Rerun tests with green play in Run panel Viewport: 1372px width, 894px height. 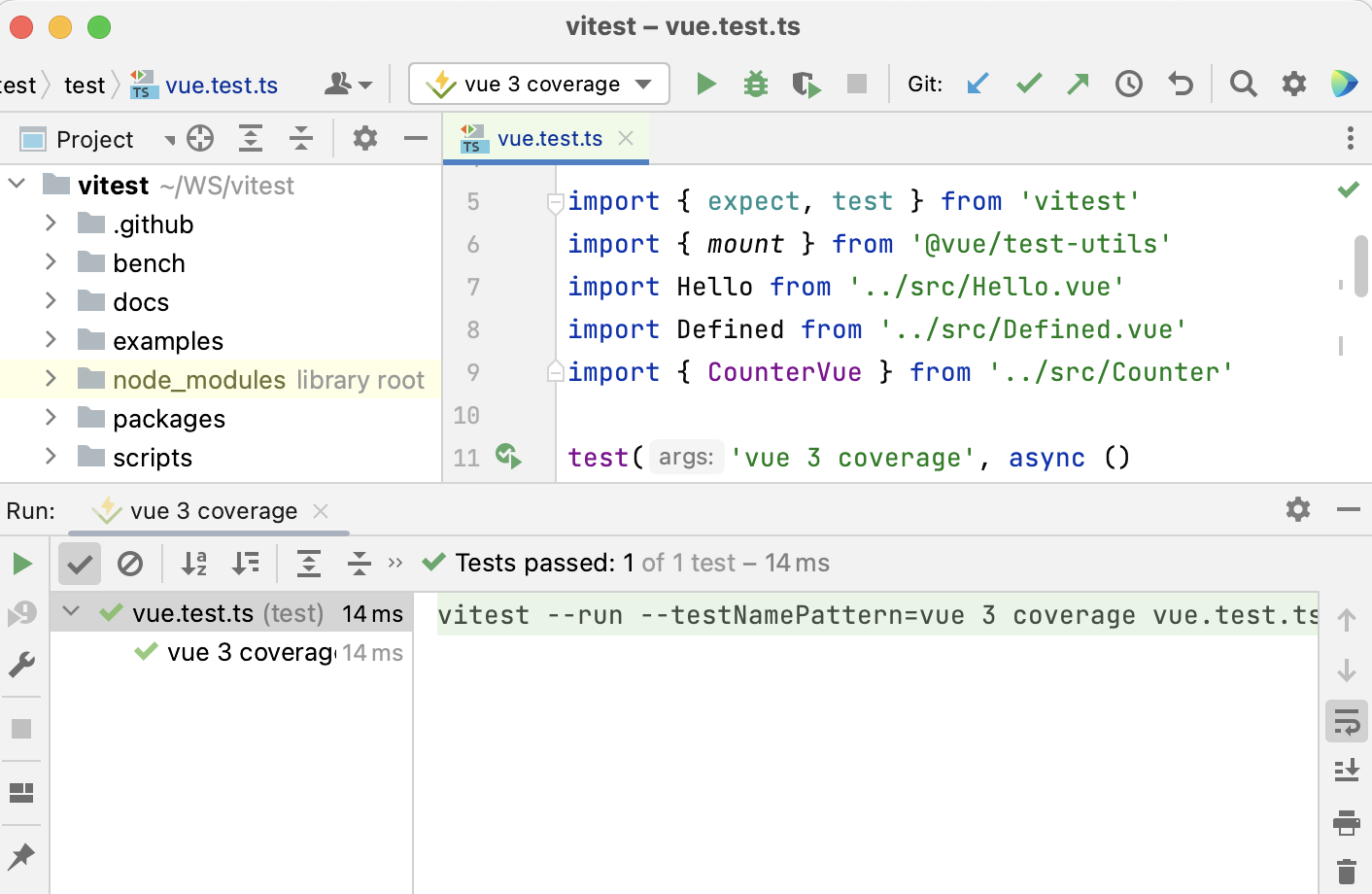[21, 564]
